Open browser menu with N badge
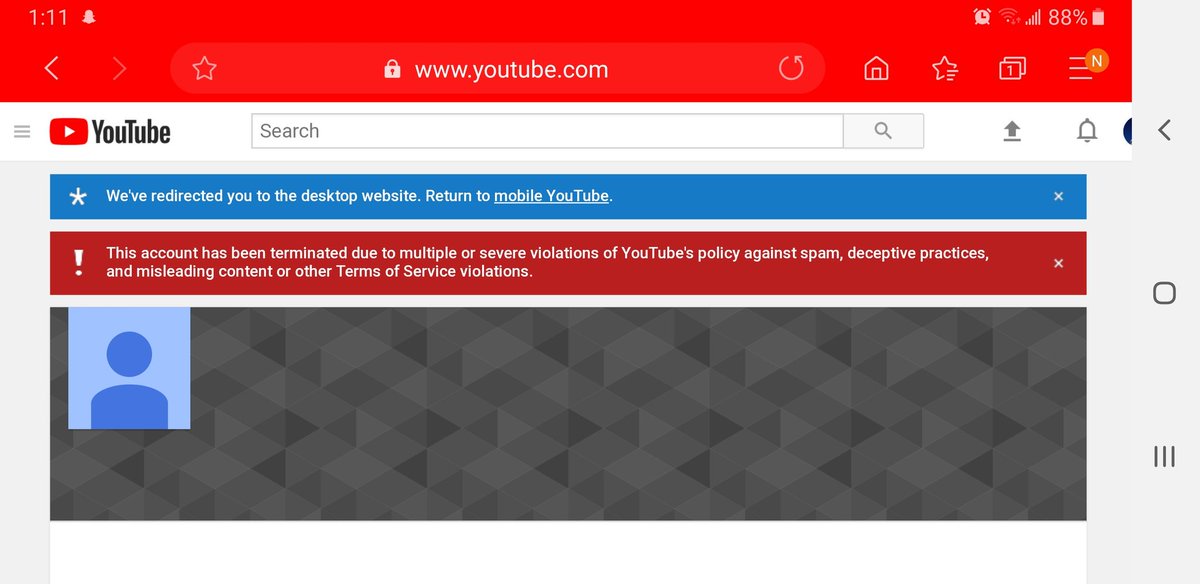 (1086, 65)
